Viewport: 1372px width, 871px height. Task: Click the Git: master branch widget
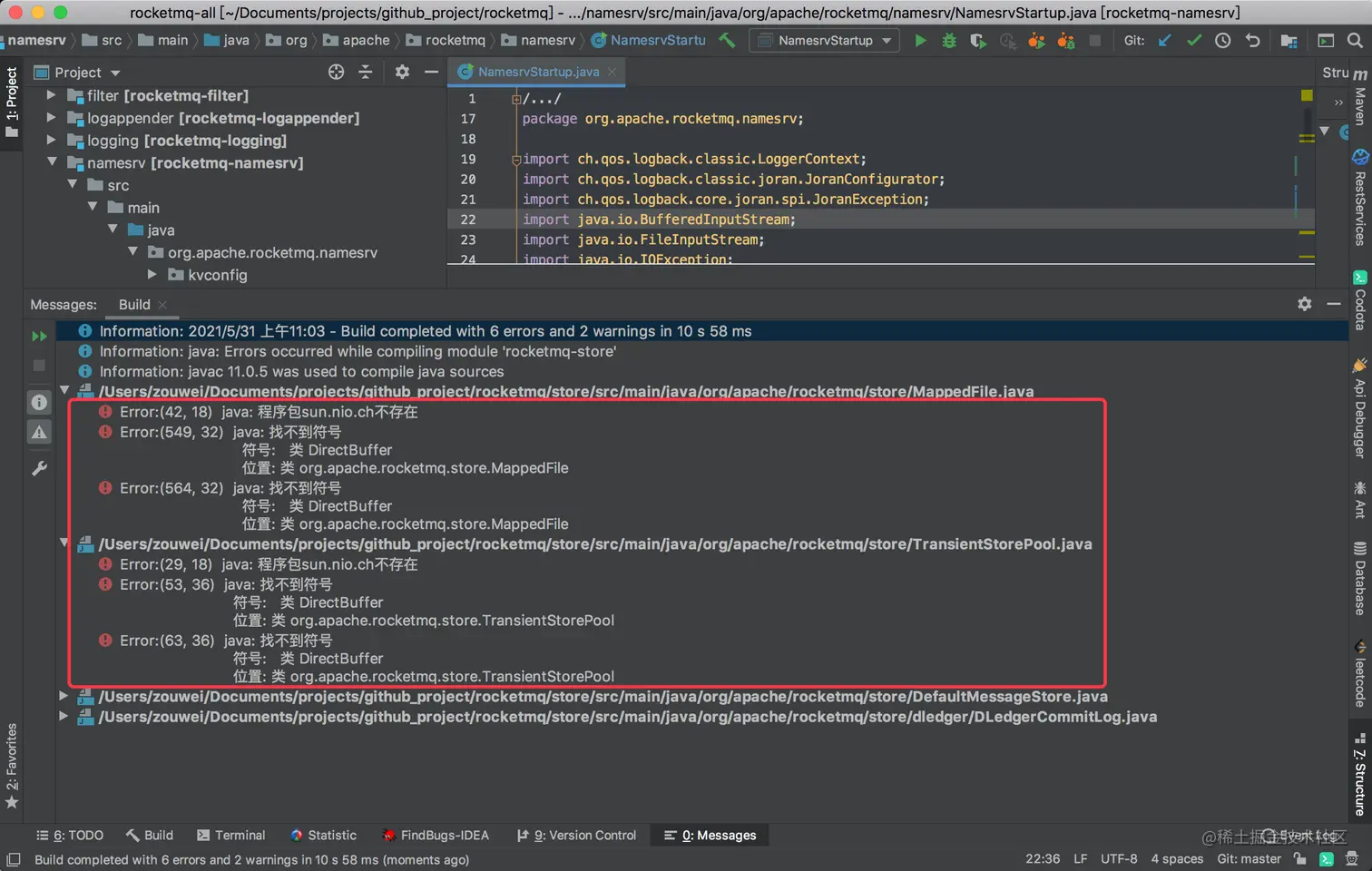1249,858
